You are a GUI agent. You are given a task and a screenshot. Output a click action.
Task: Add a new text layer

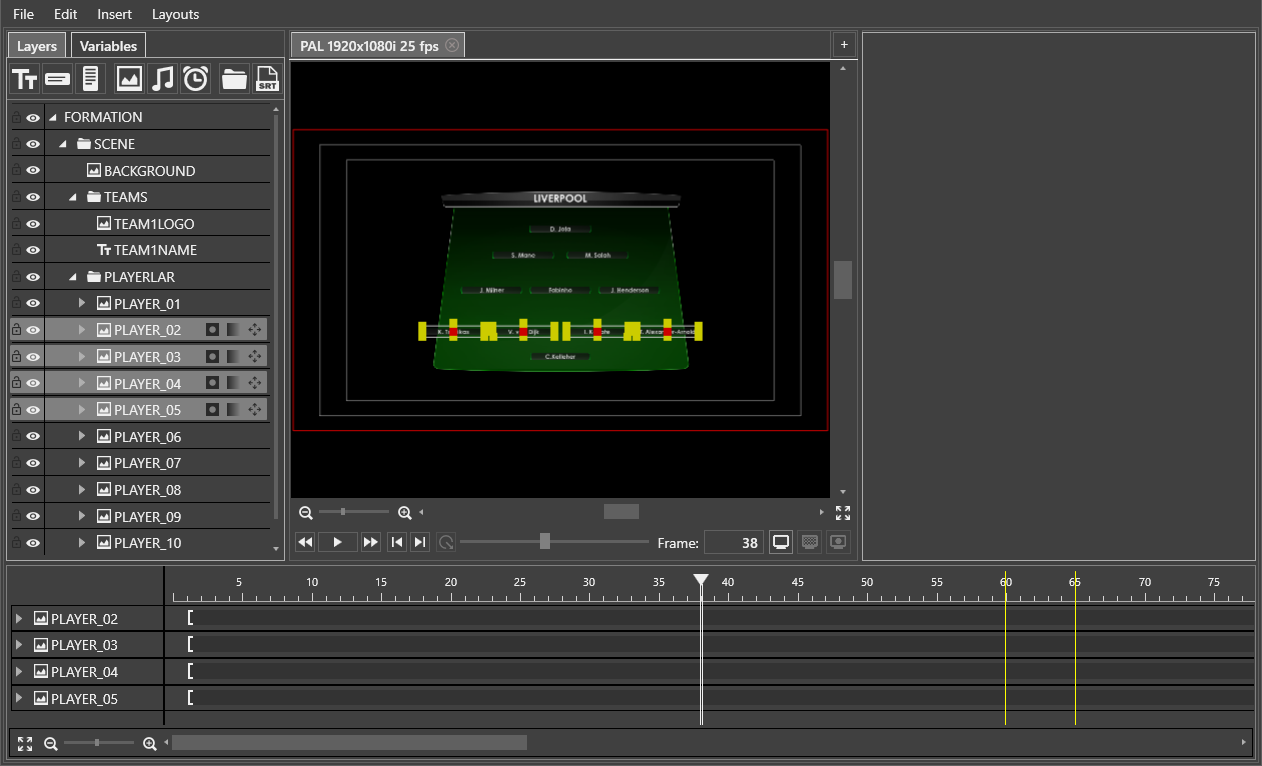(x=25, y=79)
